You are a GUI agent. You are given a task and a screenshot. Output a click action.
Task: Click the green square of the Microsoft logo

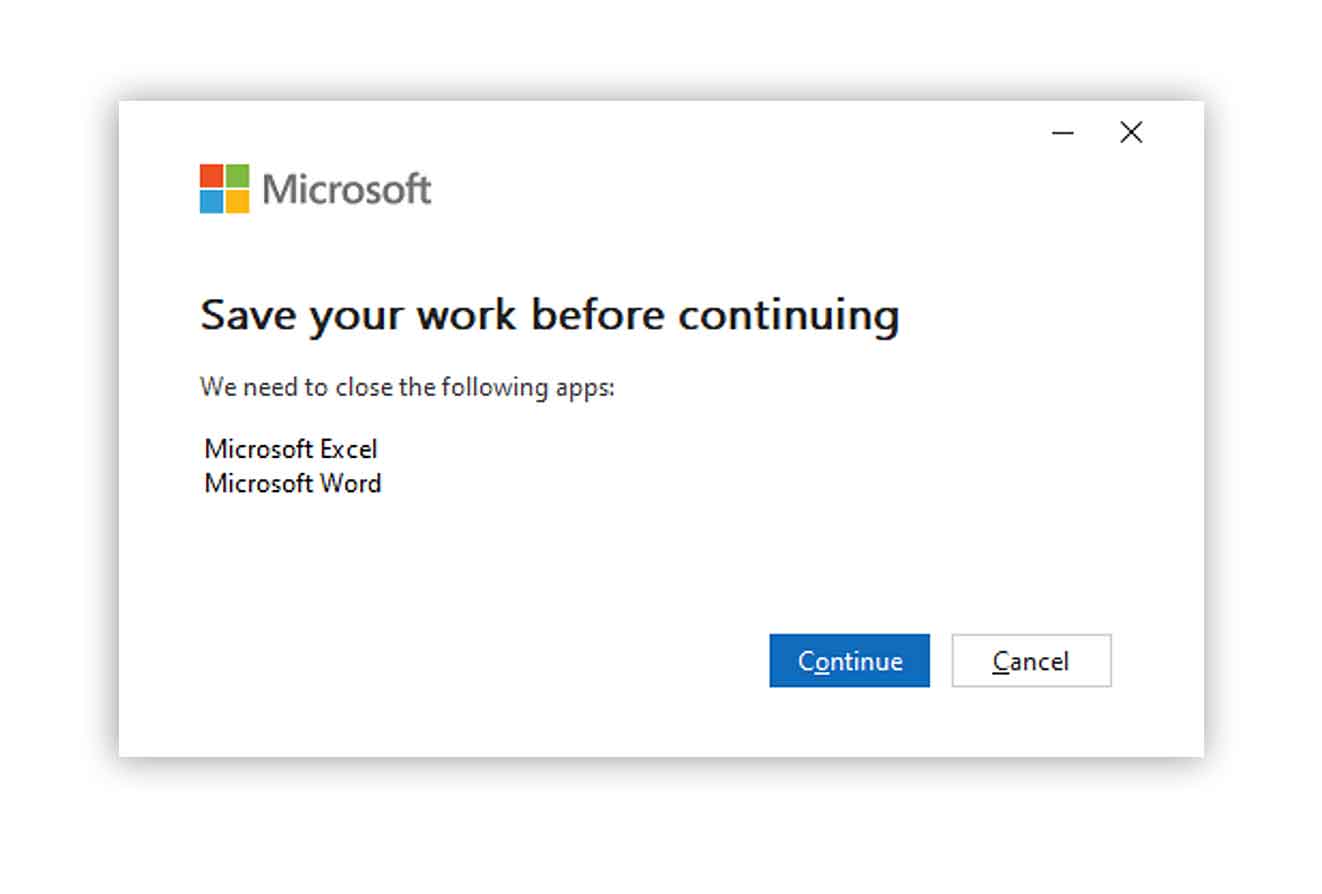[x=237, y=176]
